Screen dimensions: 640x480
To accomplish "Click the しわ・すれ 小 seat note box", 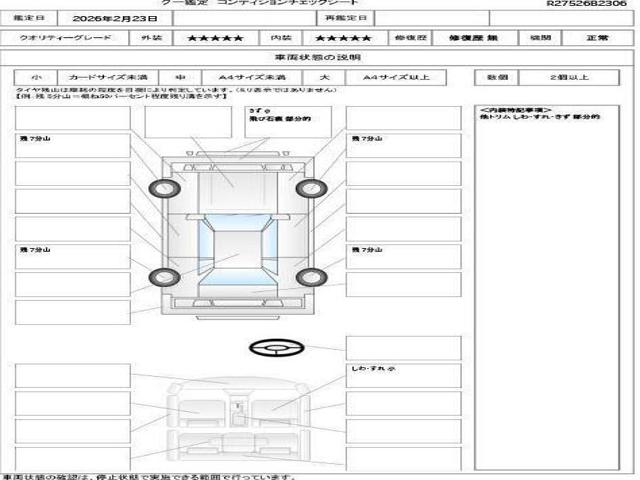I will [x=404, y=376].
